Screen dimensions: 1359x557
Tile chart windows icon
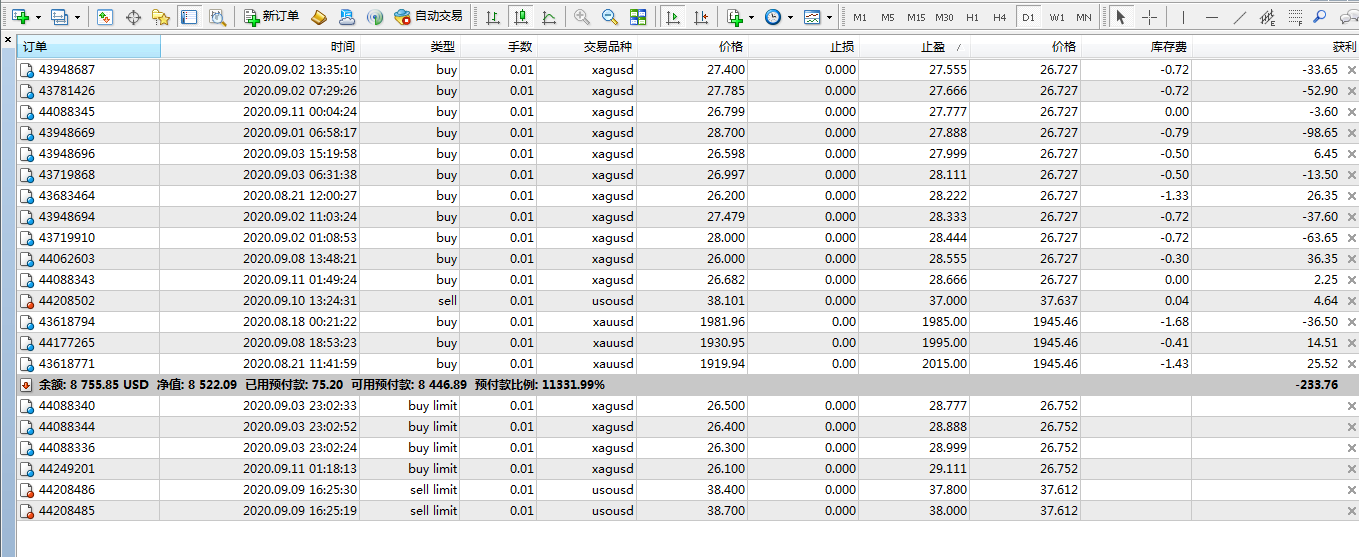tap(638, 17)
